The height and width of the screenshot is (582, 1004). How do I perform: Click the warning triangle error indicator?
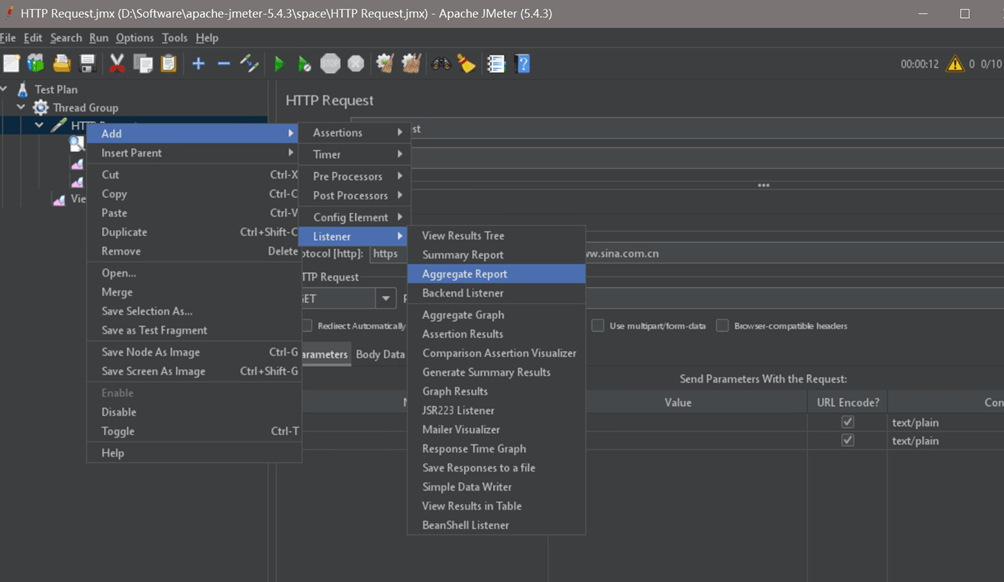[x=955, y=64]
